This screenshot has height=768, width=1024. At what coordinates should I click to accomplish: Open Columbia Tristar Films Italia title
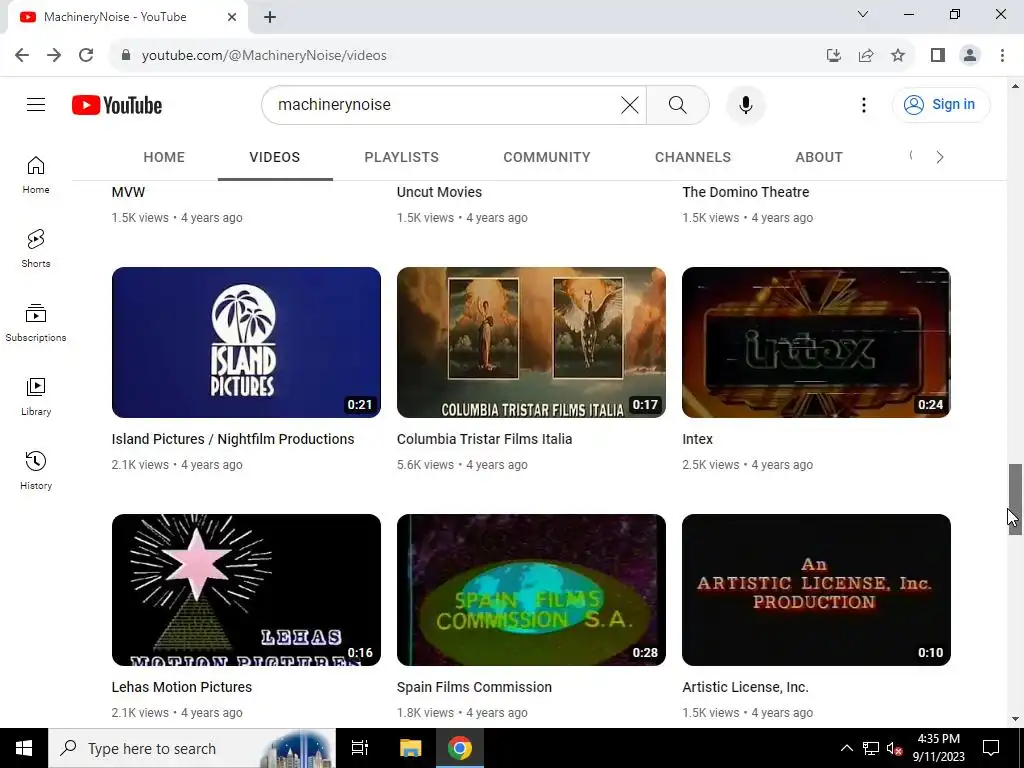click(x=484, y=439)
